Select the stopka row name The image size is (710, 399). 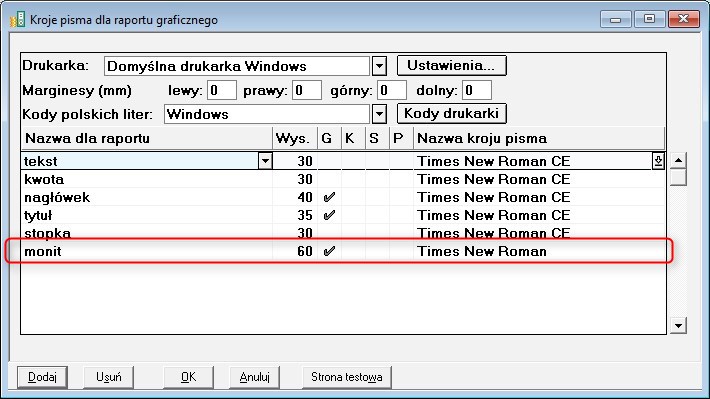pyautogui.click(x=47, y=233)
